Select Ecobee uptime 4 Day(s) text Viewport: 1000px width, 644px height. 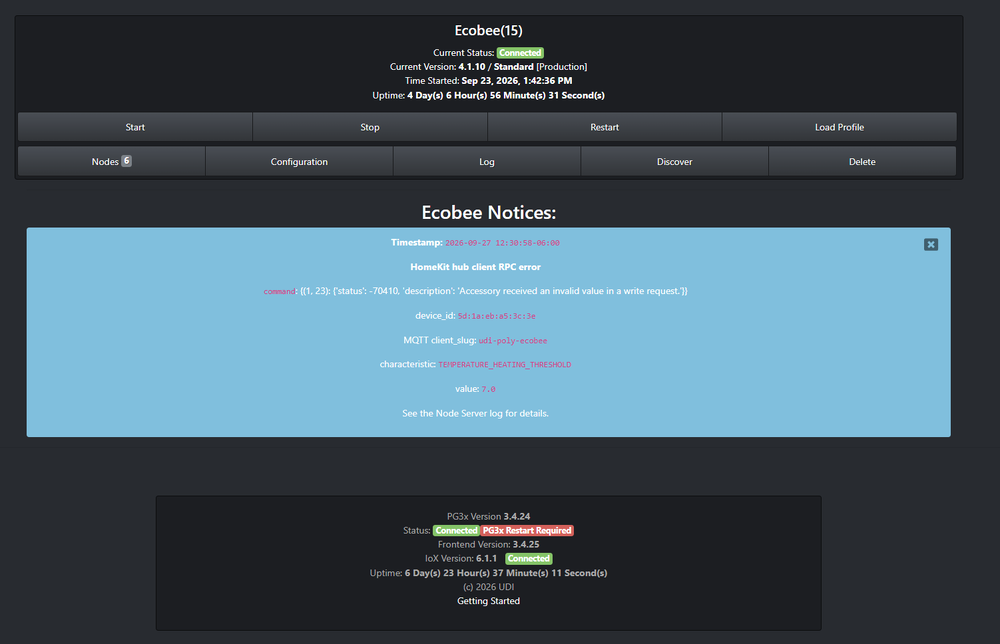click(489, 95)
